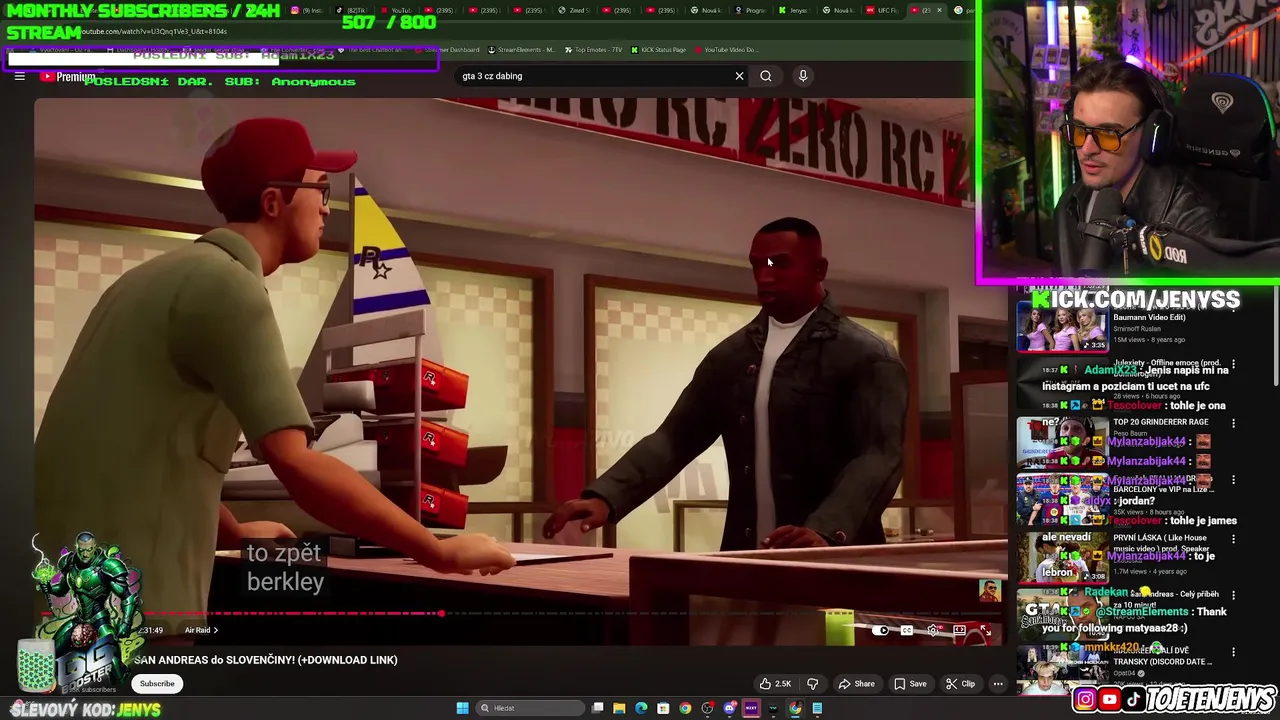Open the KICK Status Page bookmark
The width and height of the screenshot is (1280, 720).
658,50
